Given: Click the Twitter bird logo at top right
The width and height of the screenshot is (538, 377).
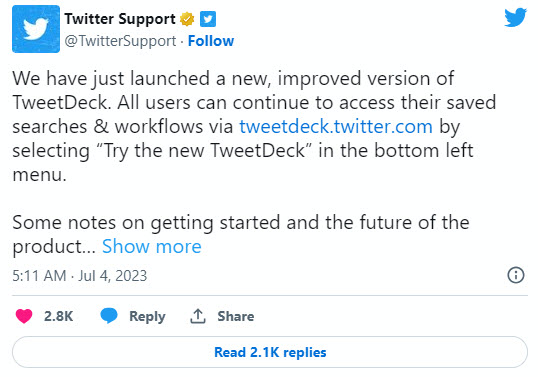Looking at the screenshot, I should click(x=515, y=17).
